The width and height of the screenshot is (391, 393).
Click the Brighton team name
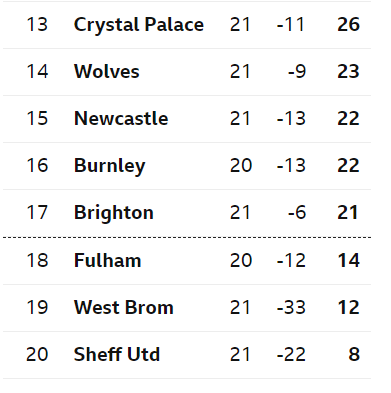coord(114,213)
